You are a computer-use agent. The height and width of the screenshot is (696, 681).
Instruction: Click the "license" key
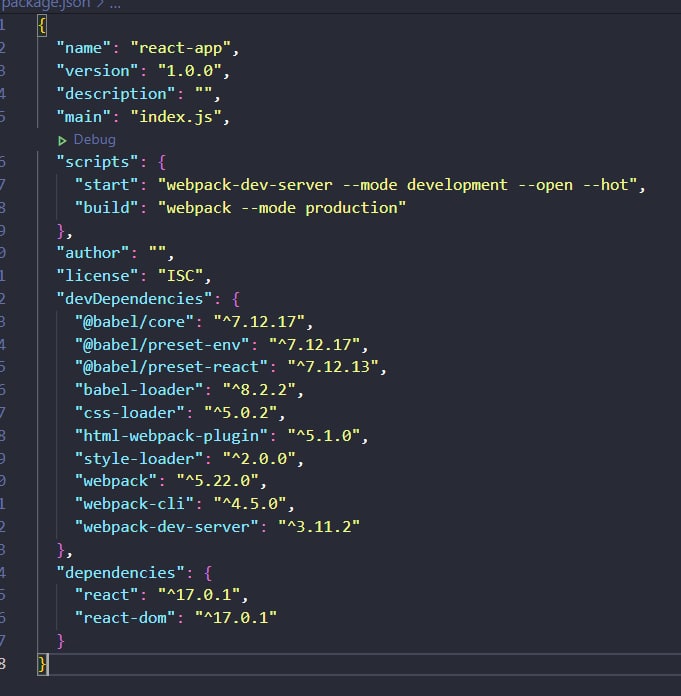click(x=97, y=276)
